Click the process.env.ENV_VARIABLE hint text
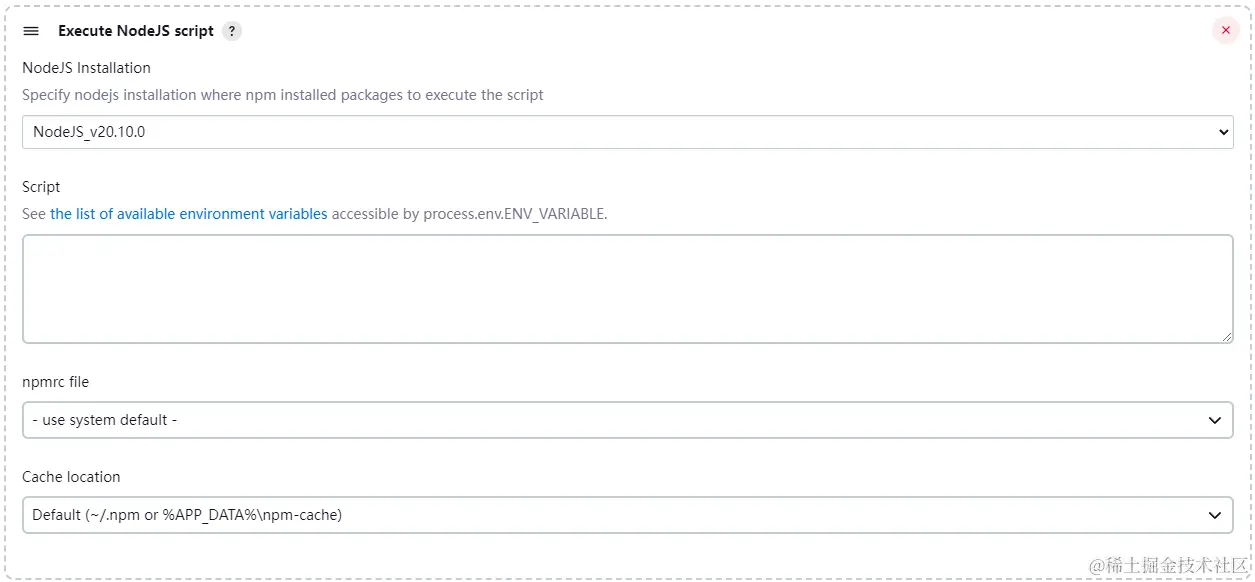Screen dimensions: 1255x582 pos(514,214)
